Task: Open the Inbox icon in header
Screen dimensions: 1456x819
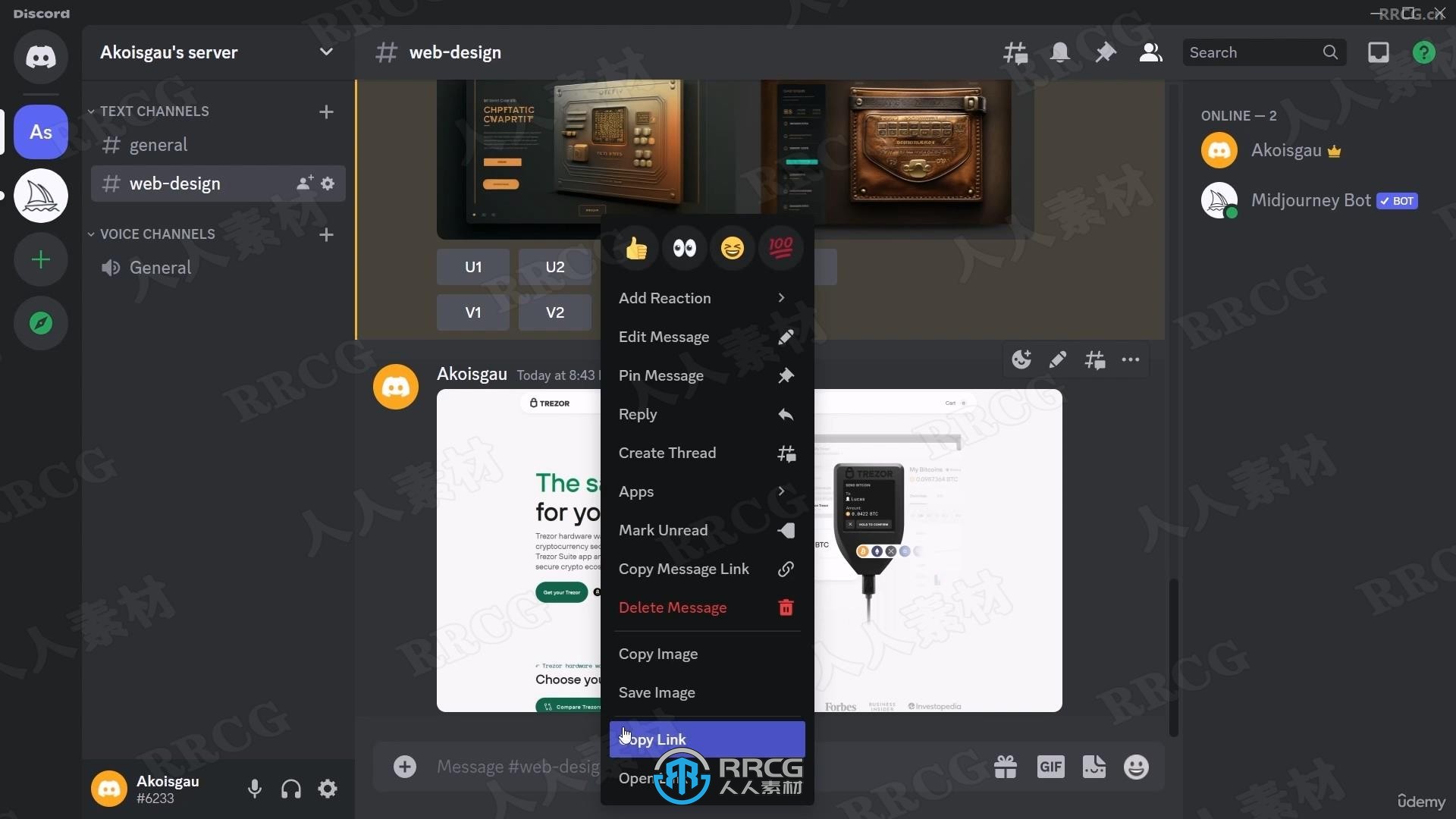Action: point(1379,52)
